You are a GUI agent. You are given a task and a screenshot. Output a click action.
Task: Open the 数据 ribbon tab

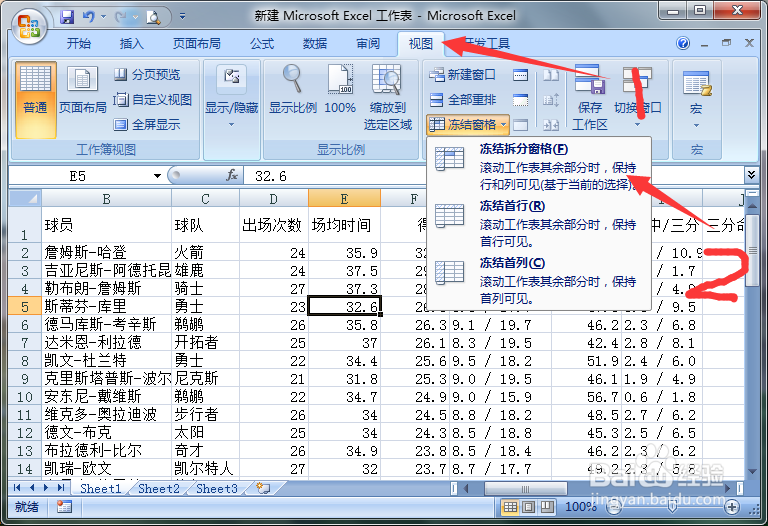point(314,44)
